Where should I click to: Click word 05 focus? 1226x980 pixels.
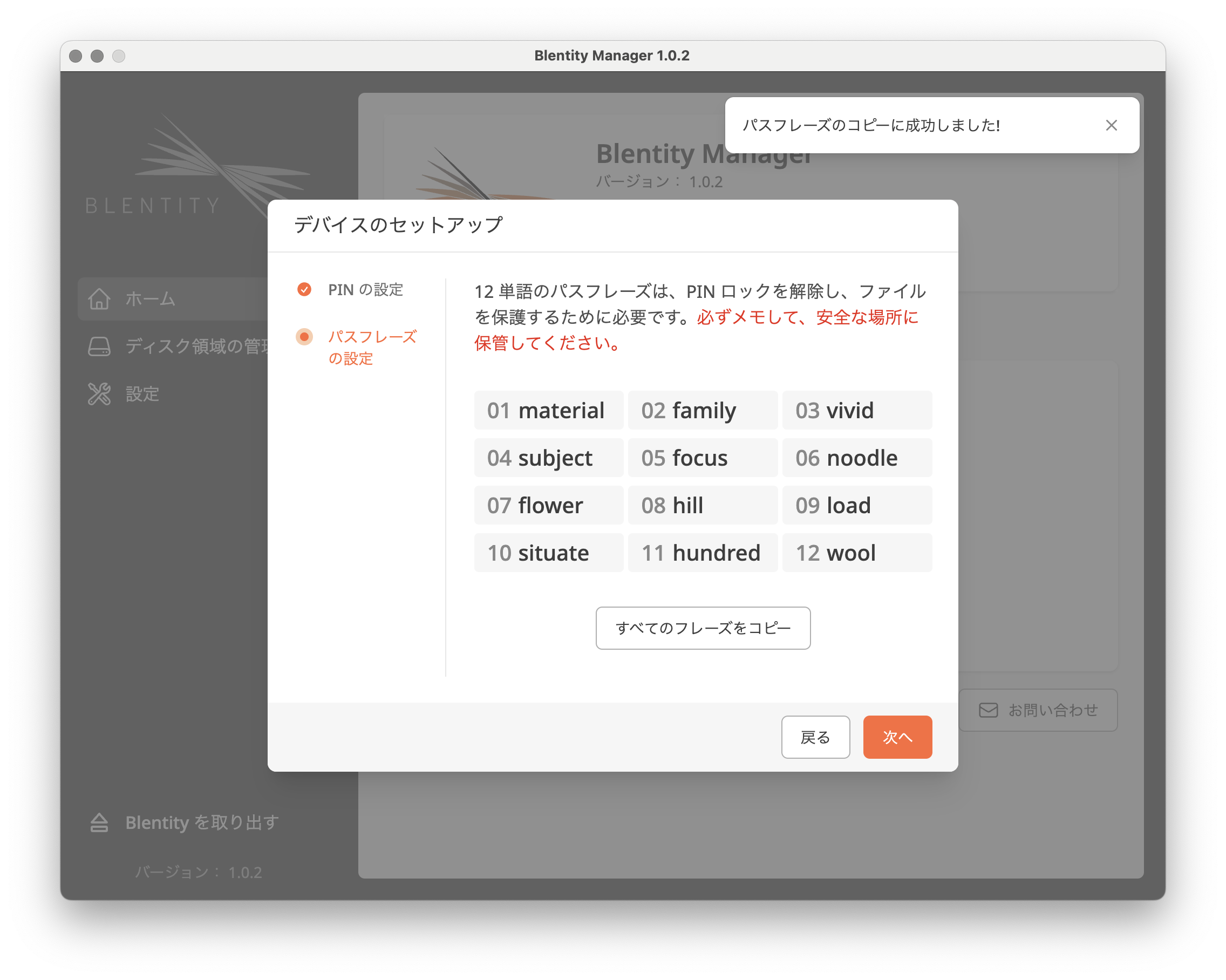[703, 458]
